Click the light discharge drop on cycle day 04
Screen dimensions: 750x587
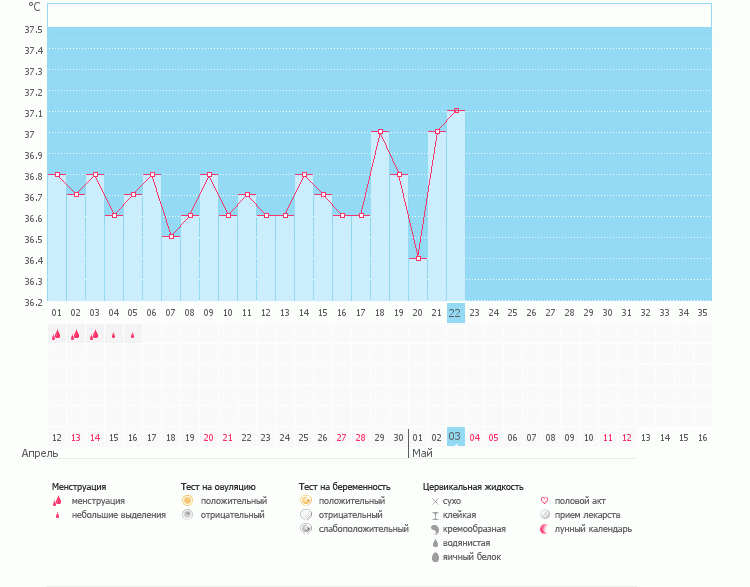[x=114, y=336]
